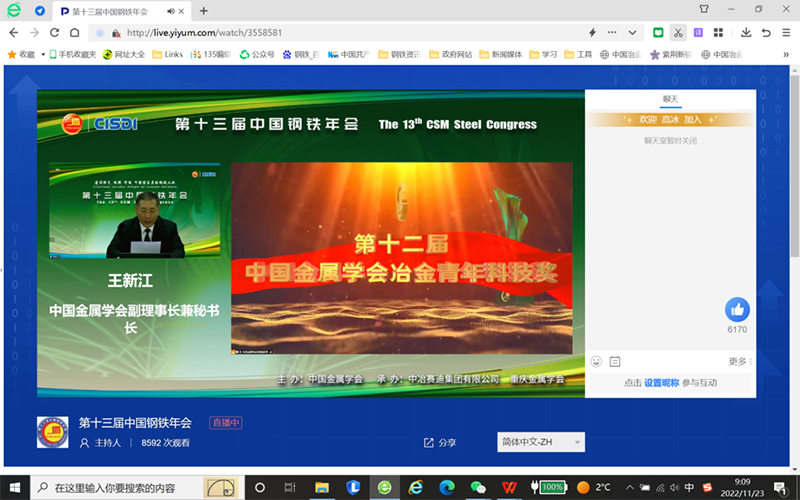Image resolution: width=800 pixels, height=500 pixels.
Task: Click the thumbs-up like button
Action: [736, 309]
